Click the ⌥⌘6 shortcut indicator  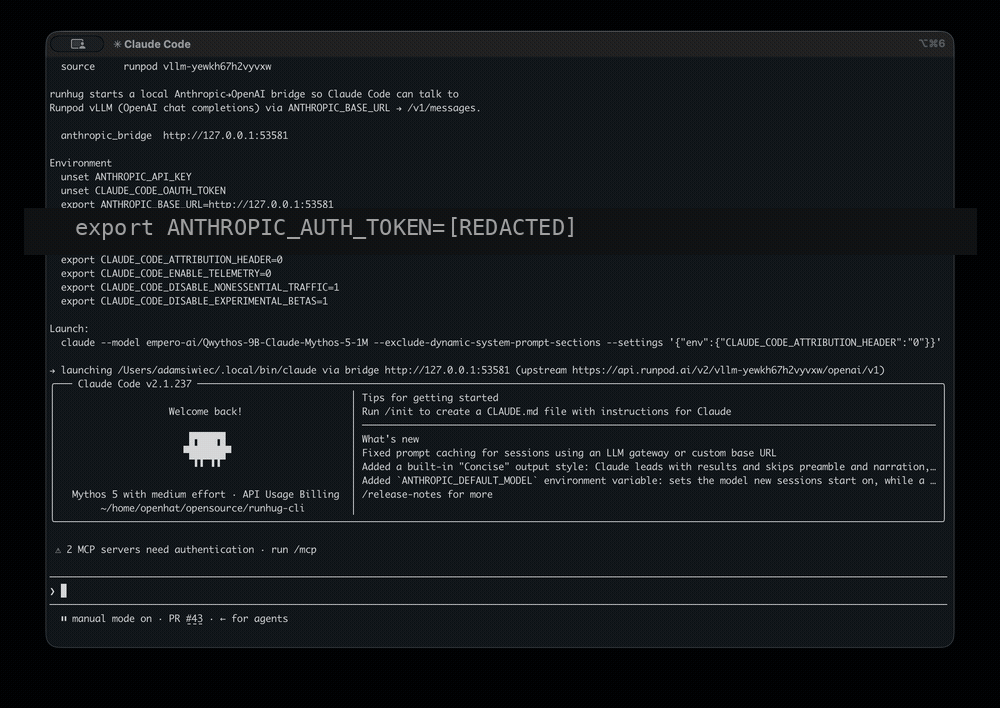(x=932, y=43)
